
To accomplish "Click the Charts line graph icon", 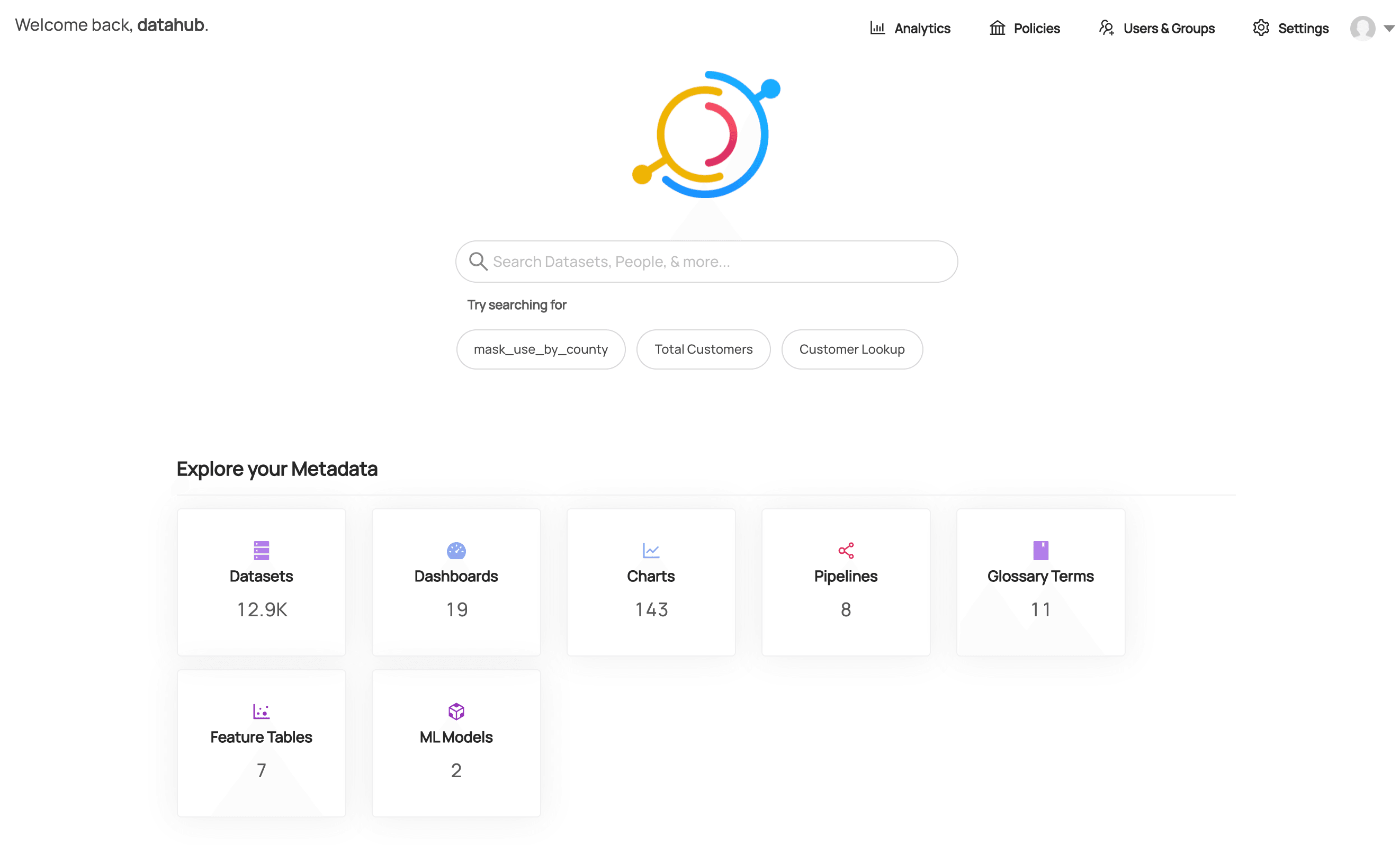I will coord(651,550).
